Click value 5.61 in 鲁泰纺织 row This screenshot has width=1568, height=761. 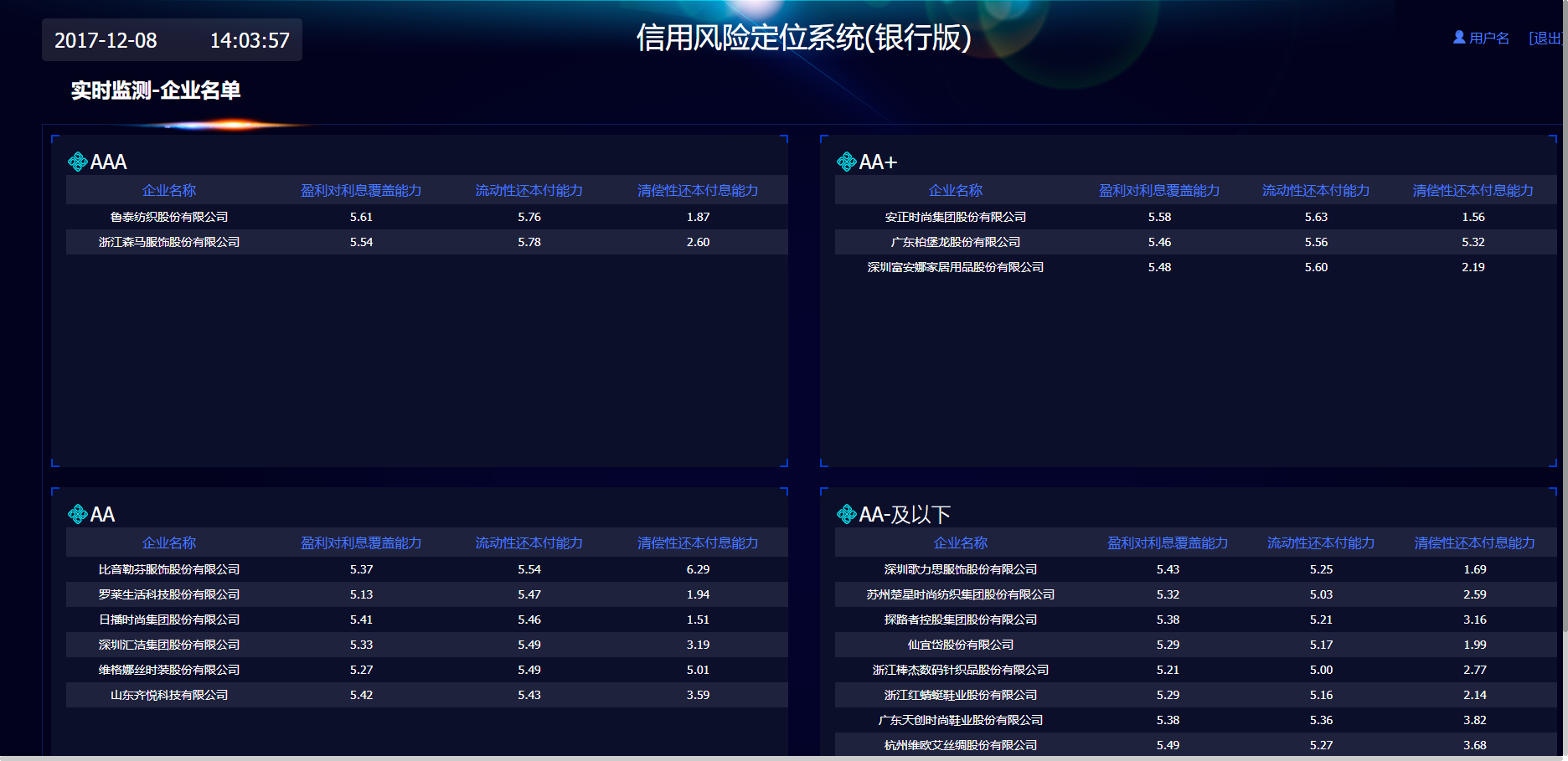coord(361,217)
